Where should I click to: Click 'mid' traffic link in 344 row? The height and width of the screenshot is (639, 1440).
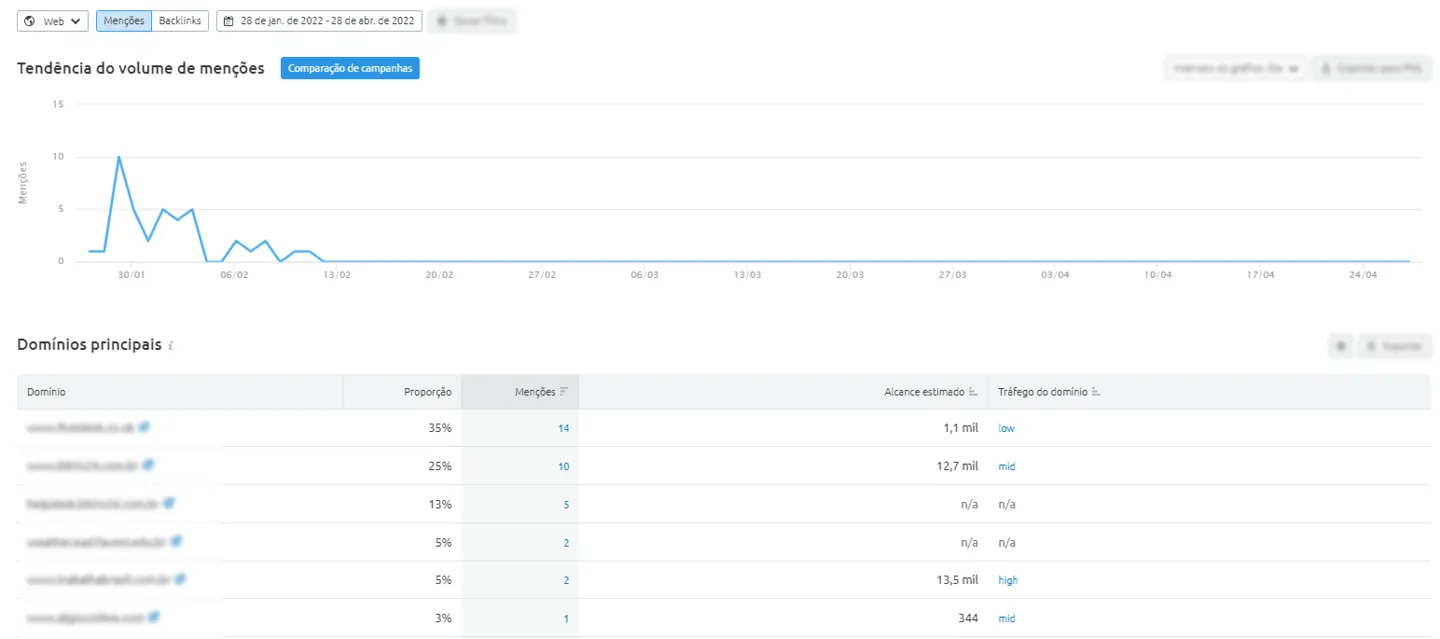(x=1006, y=618)
